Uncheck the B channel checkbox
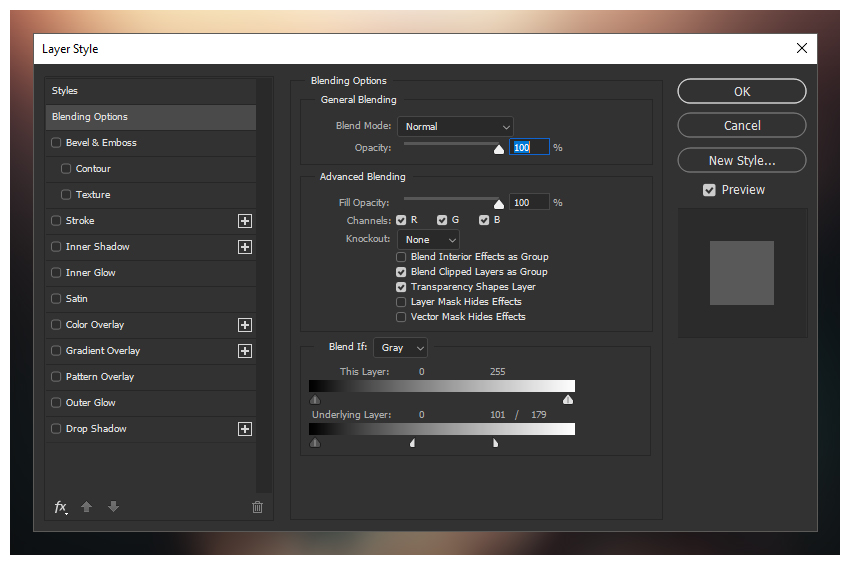Screen dimensions: 850x565 [484, 220]
